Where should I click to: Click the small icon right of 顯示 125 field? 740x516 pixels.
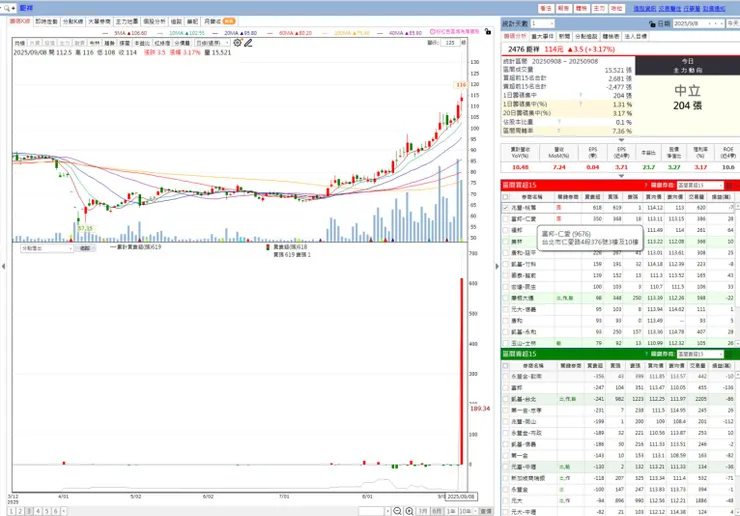(463, 42)
